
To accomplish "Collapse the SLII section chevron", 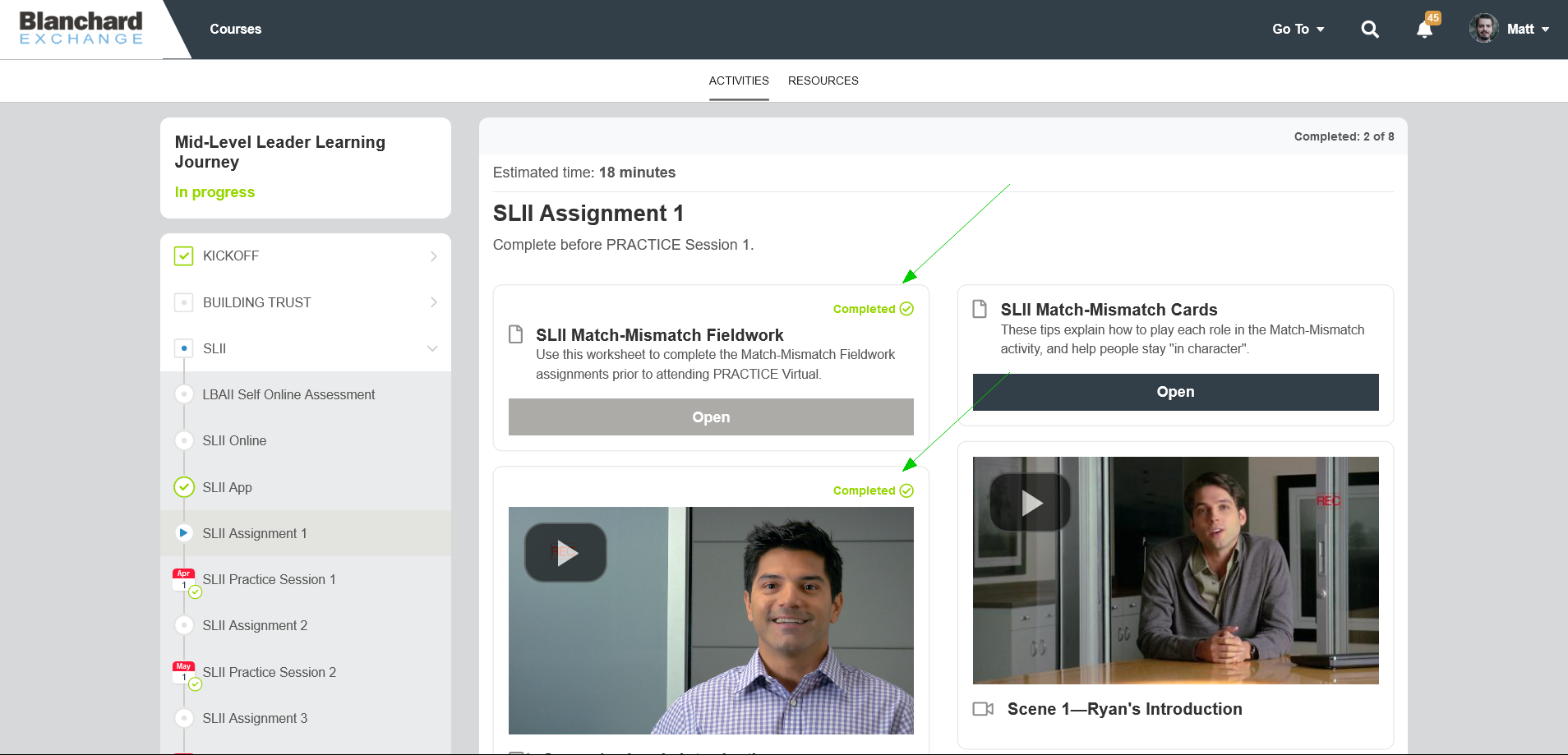I will (432, 348).
